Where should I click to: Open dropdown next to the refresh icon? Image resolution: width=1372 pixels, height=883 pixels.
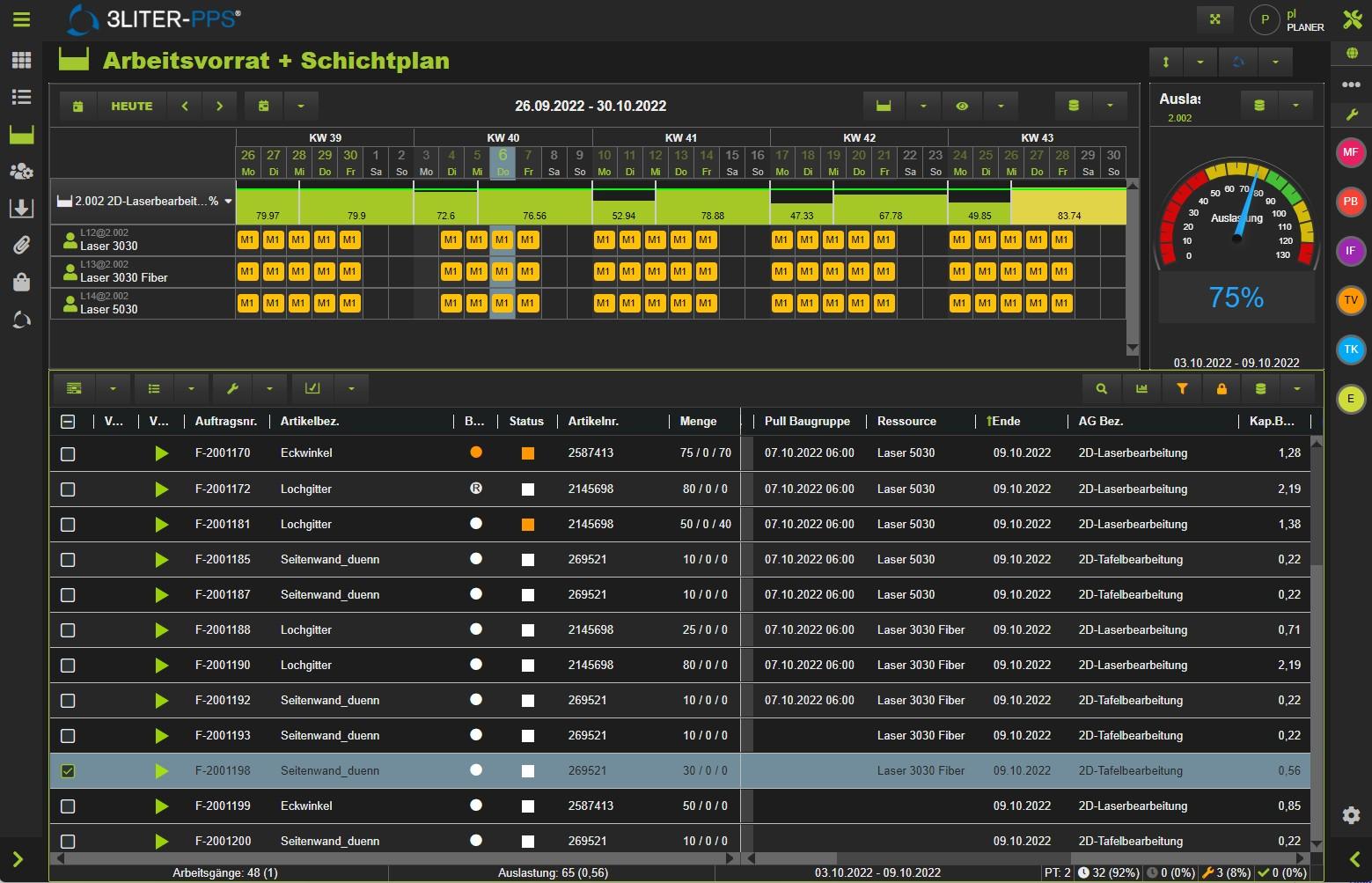pyautogui.click(x=1275, y=62)
